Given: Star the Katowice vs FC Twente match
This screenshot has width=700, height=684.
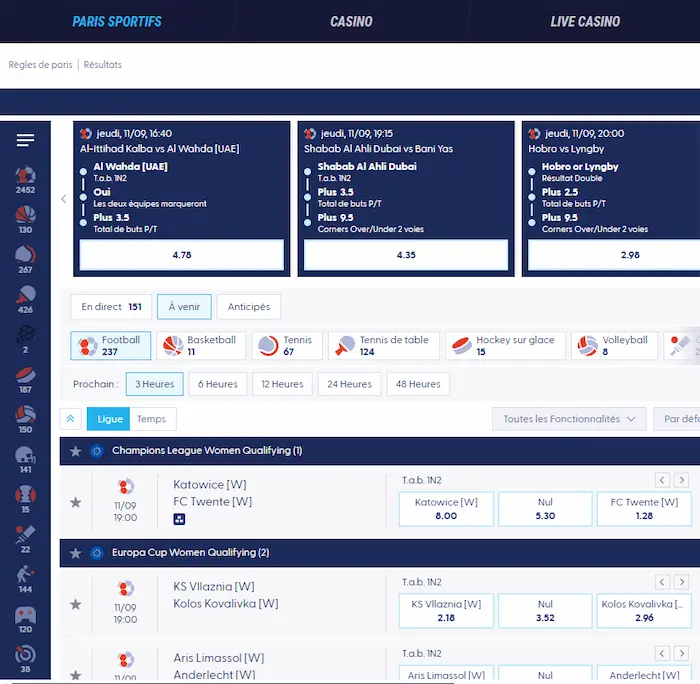Looking at the screenshot, I should (x=75, y=502).
